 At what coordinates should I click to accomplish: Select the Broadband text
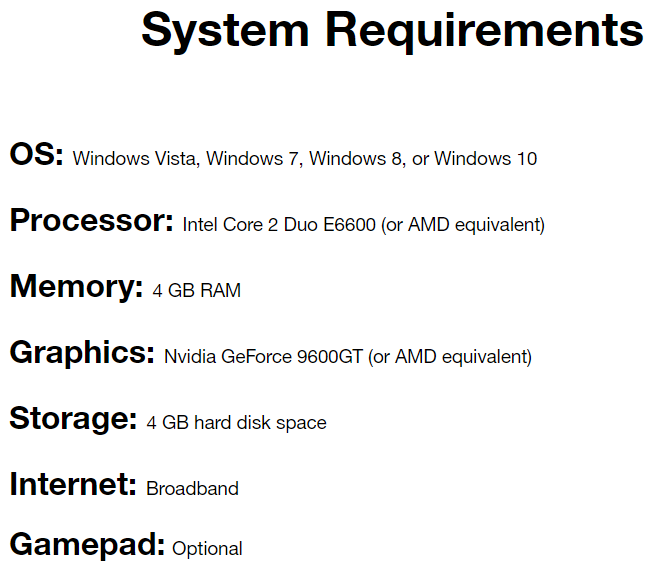pyautogui.click(x=192, y=489)
